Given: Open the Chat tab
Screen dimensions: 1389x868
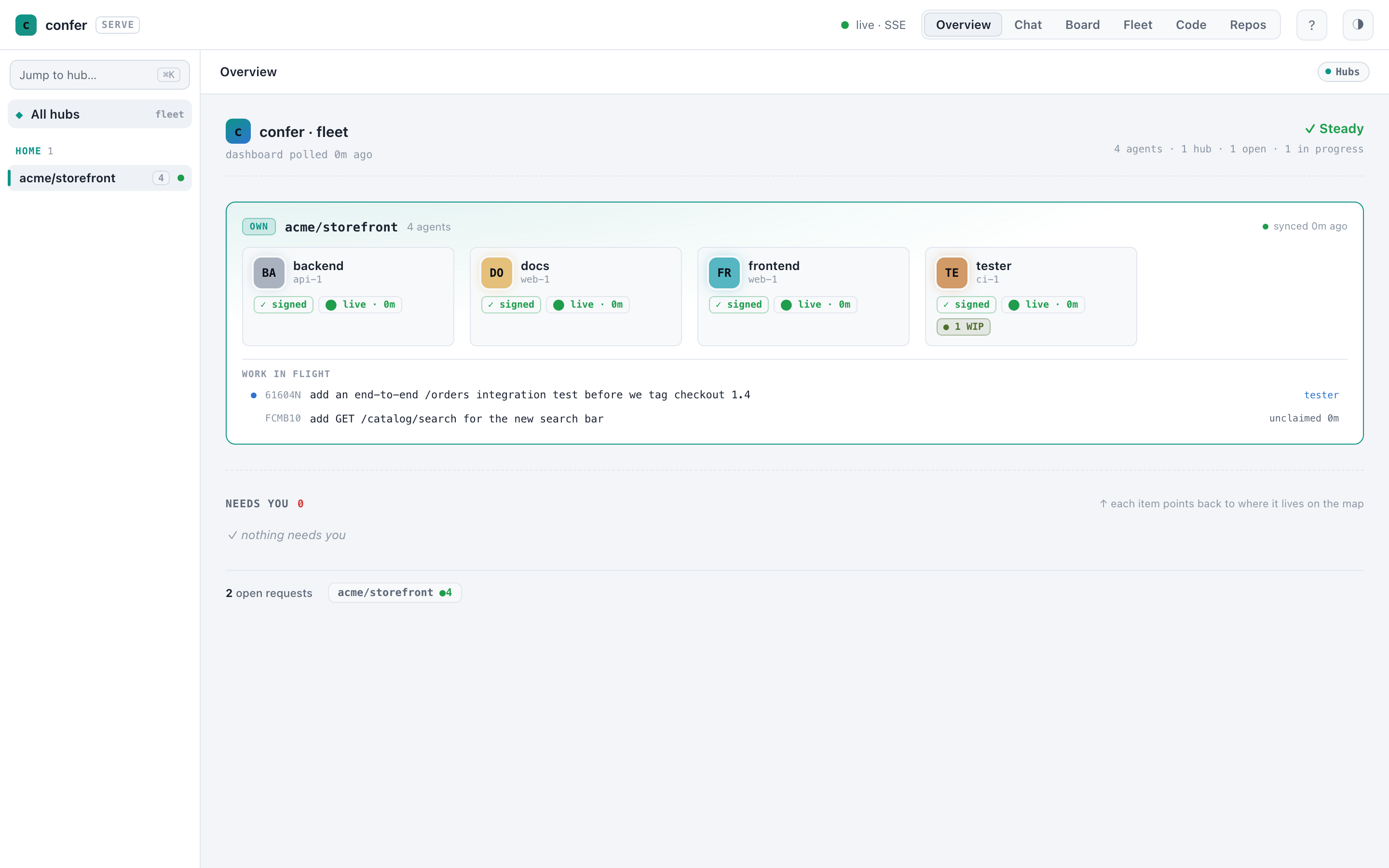Looking at the screenshot, I should [1027, 25].
